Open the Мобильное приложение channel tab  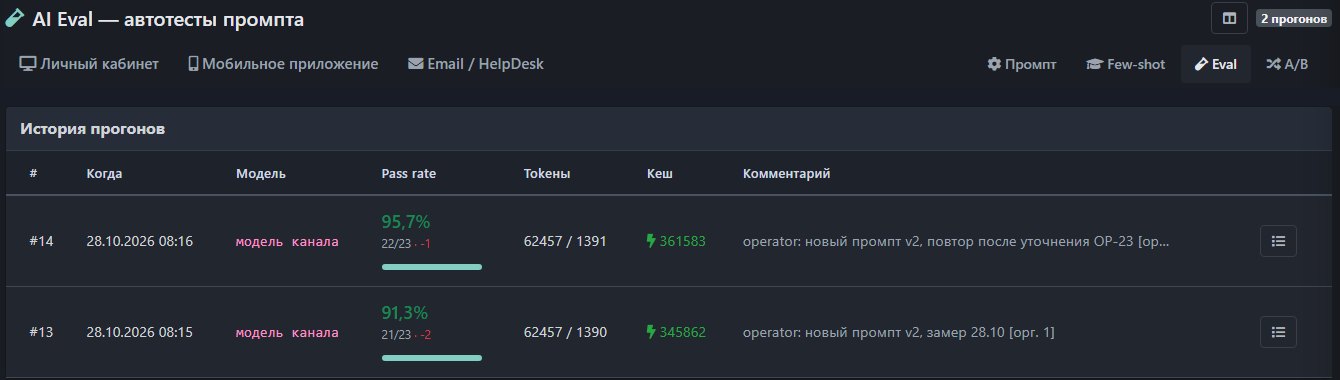point(283,64)
